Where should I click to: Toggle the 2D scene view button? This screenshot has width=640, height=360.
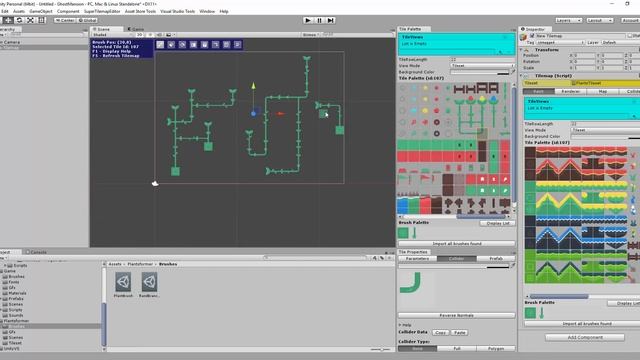[140, 35]
